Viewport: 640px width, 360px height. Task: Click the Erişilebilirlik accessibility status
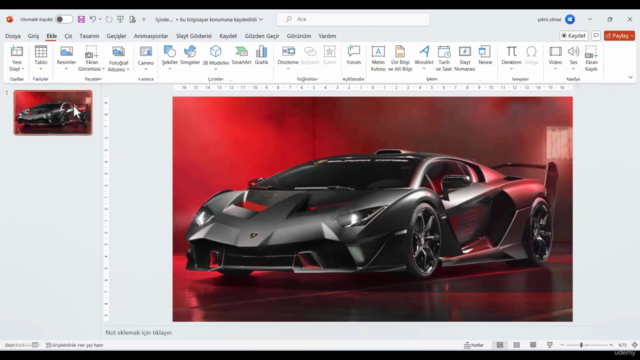[x=74, y=345]
